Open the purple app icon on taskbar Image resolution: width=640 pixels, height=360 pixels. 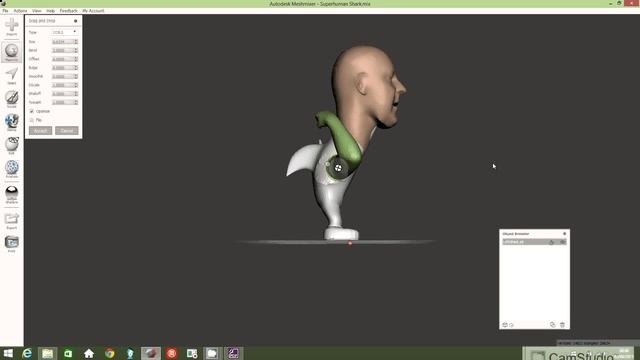(233, 353)
